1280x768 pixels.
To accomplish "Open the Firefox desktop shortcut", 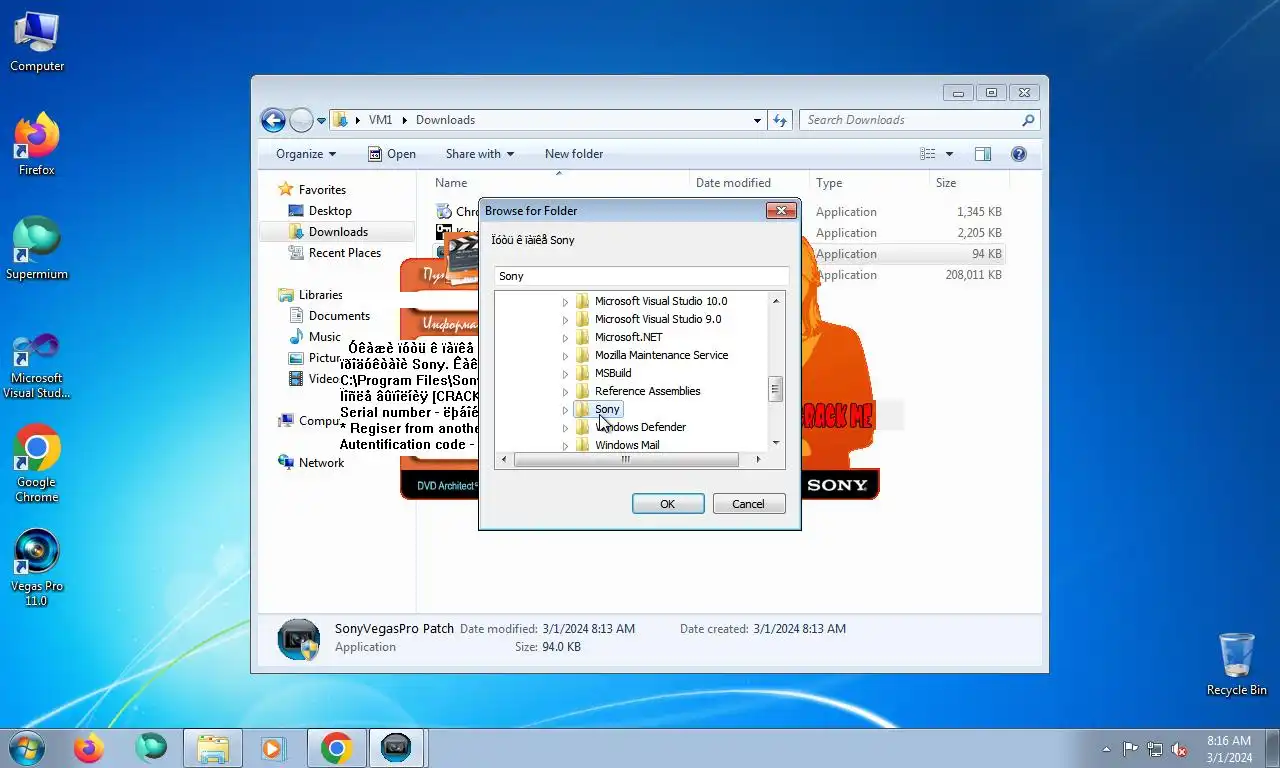I will pos(37,145).
